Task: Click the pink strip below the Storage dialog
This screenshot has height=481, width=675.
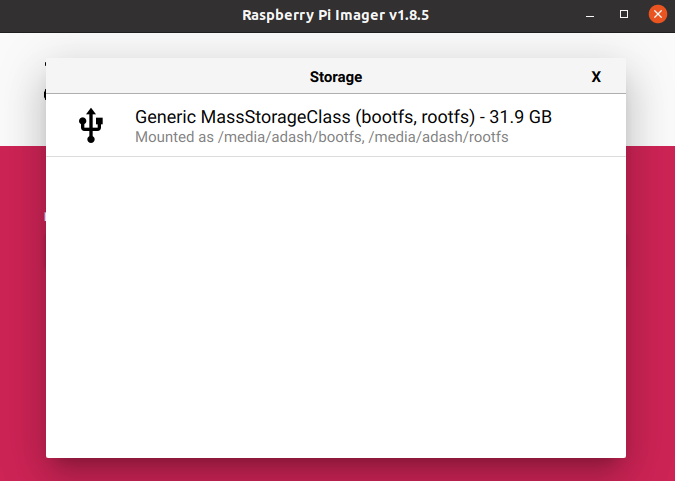Action: (x=336, y=470)
